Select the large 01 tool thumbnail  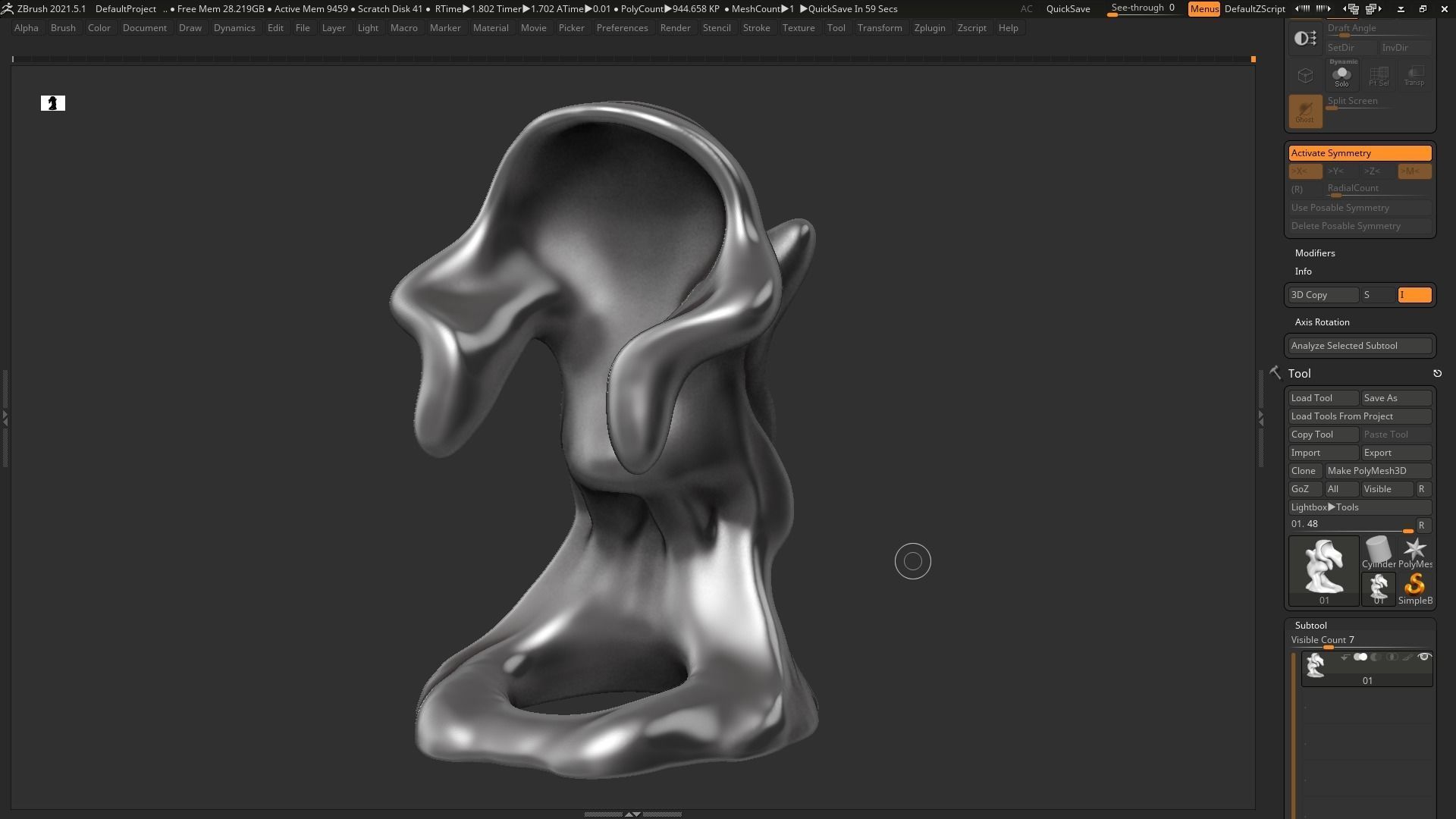(1324, 571)
